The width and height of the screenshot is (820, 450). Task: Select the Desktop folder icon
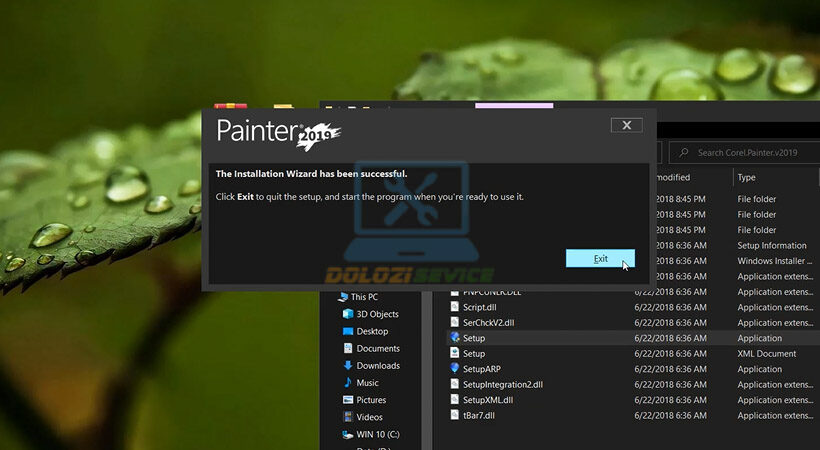coord(348,331)
